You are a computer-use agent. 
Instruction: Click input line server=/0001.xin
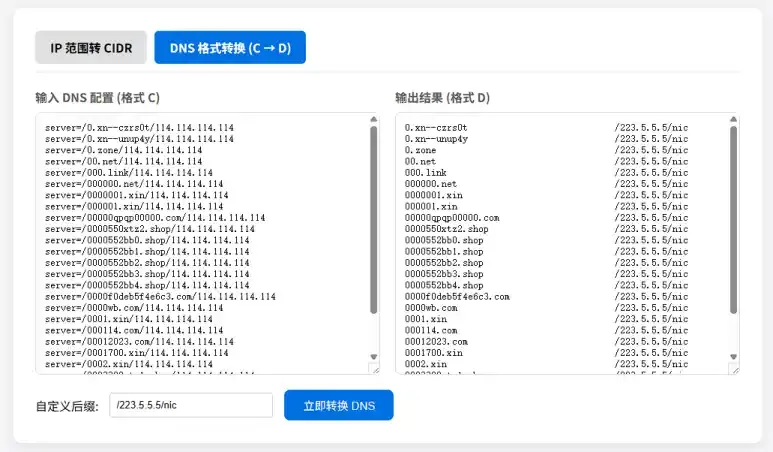coord(129,319)
